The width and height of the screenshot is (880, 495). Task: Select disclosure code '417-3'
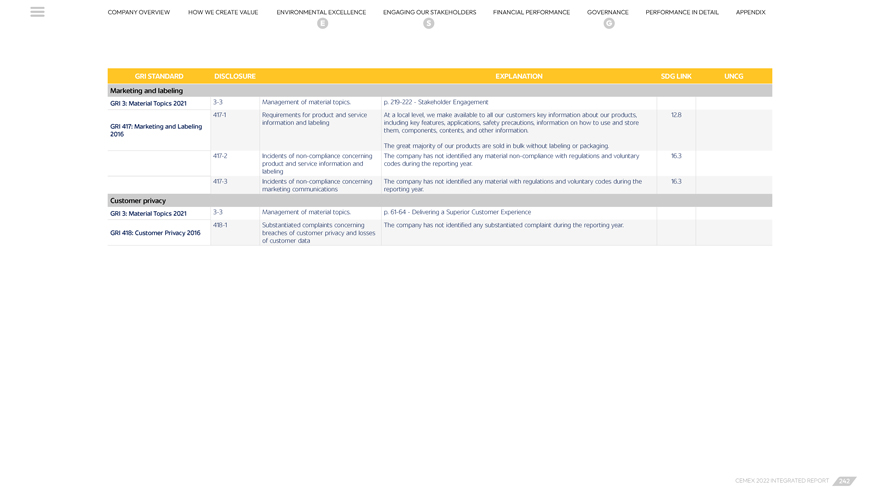point(220,181)
